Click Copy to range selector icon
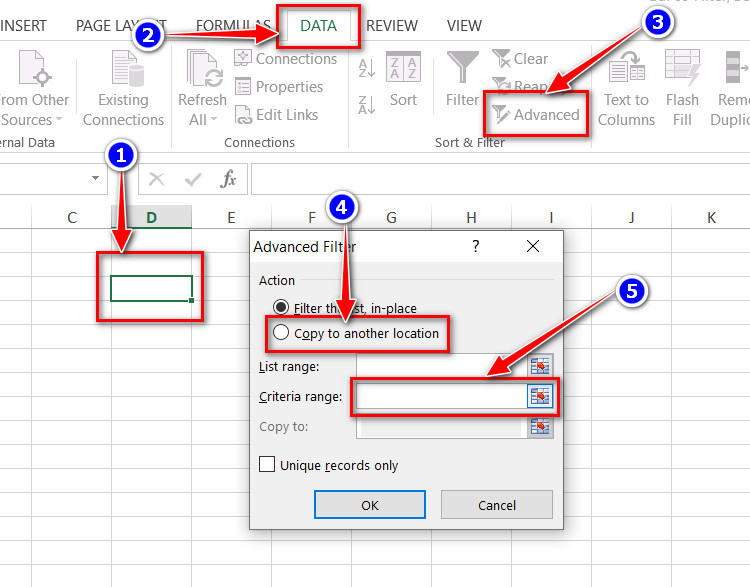750x587 pixels. point(540,426)
